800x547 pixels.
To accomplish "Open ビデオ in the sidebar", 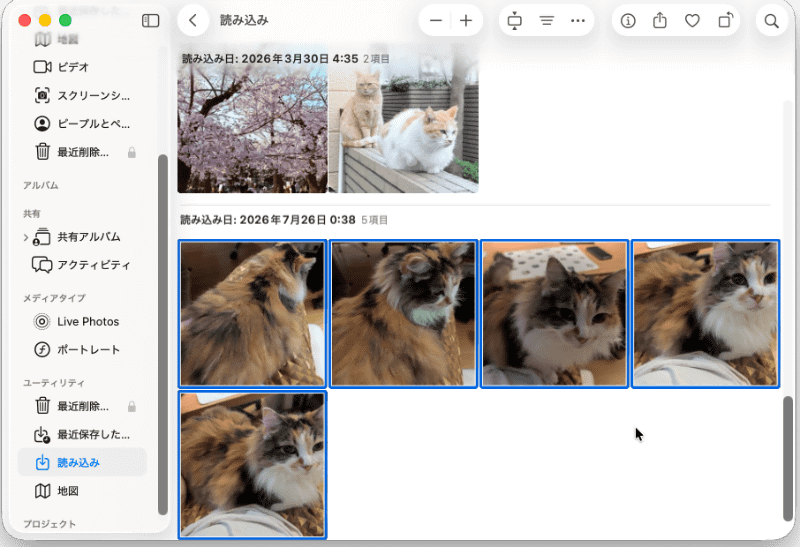I will click(83, 67).
